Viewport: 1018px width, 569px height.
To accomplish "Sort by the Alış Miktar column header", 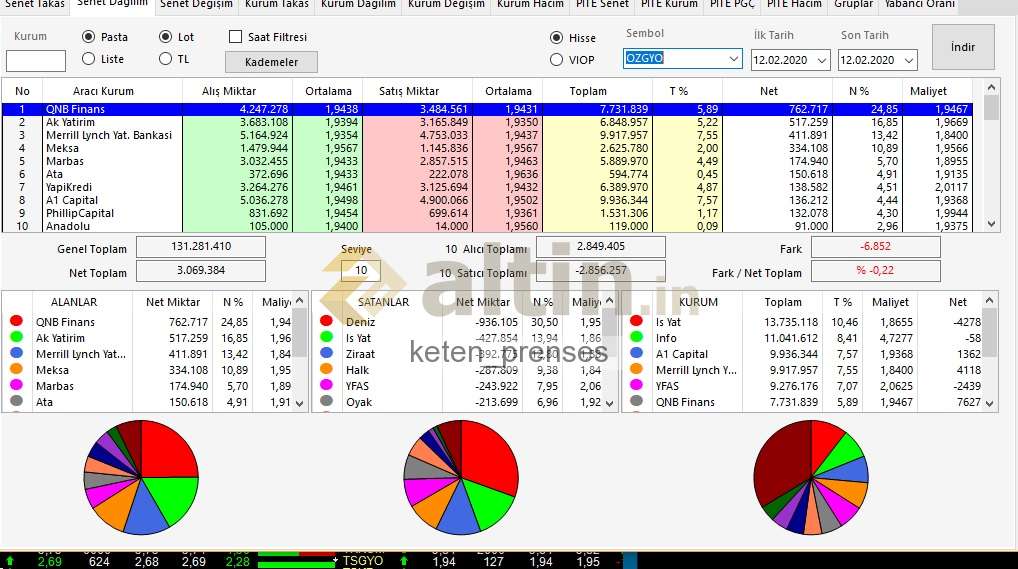I will click(x=229, y=91).
